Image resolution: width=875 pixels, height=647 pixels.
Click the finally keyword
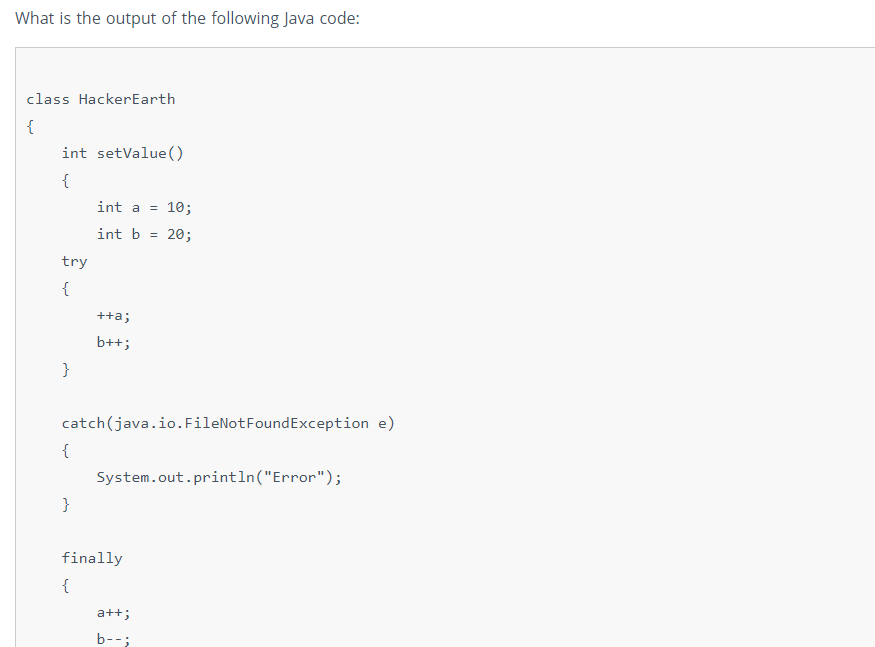[92, 558]
